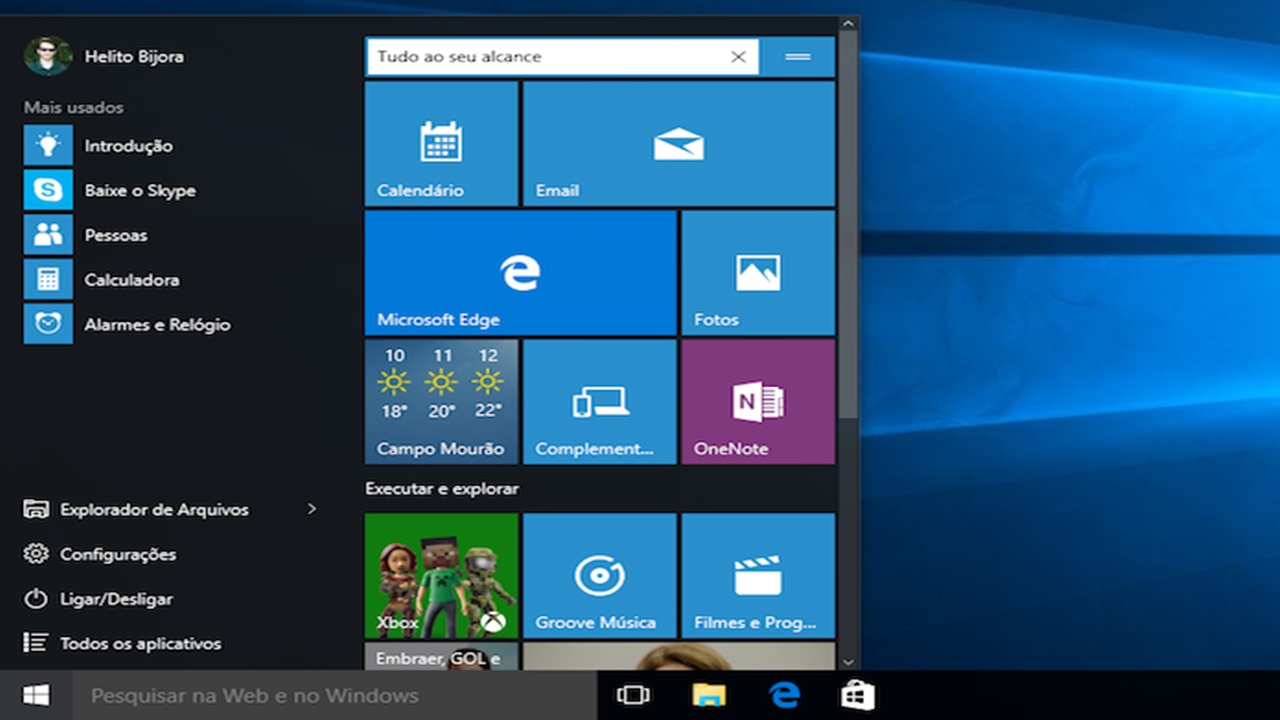This screenshot has height=720, width=1280.
Task: Click the Start menu scrollbar thumb
Action: (848, 225)
